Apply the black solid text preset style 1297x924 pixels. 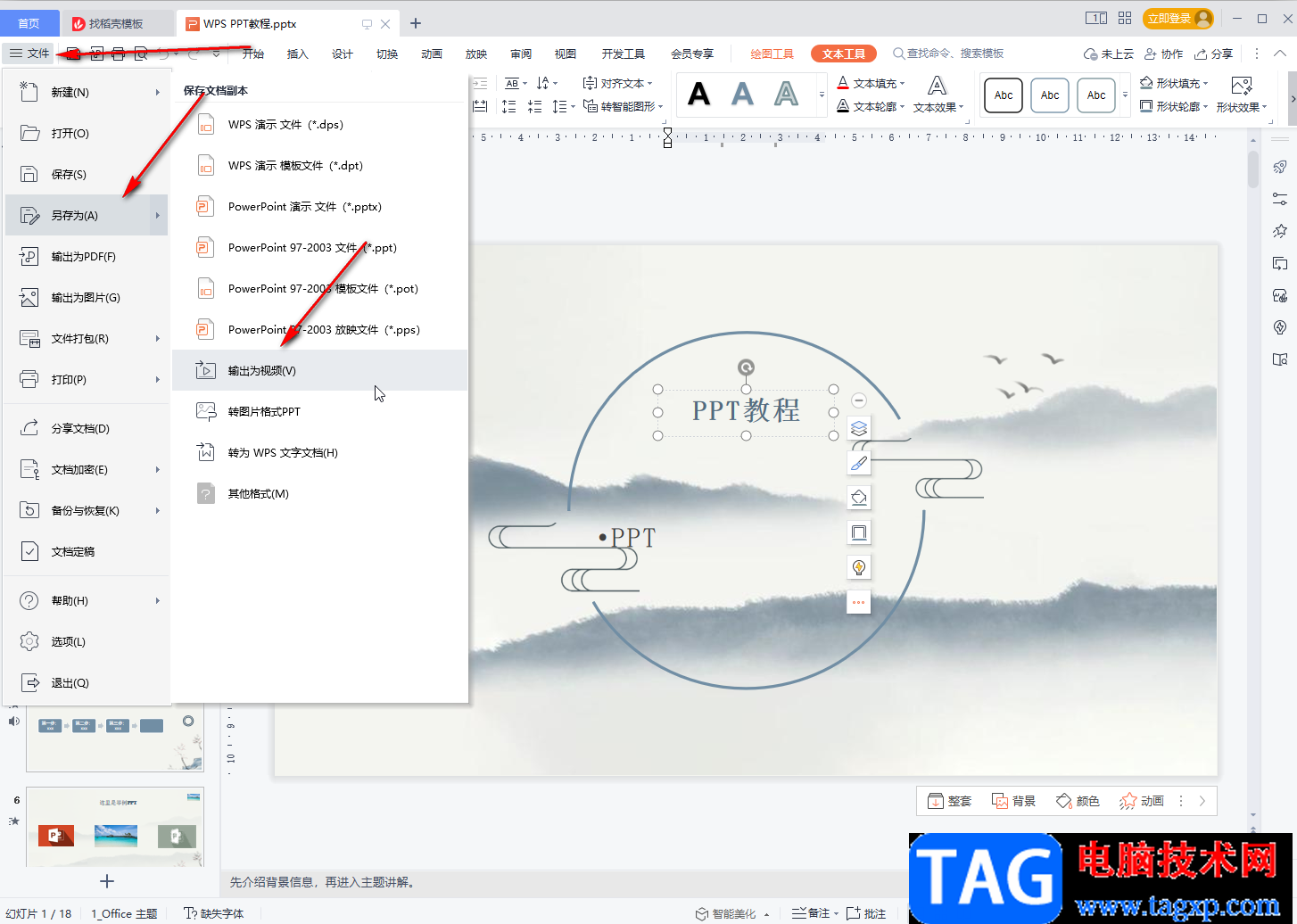(x=699, y=94)
